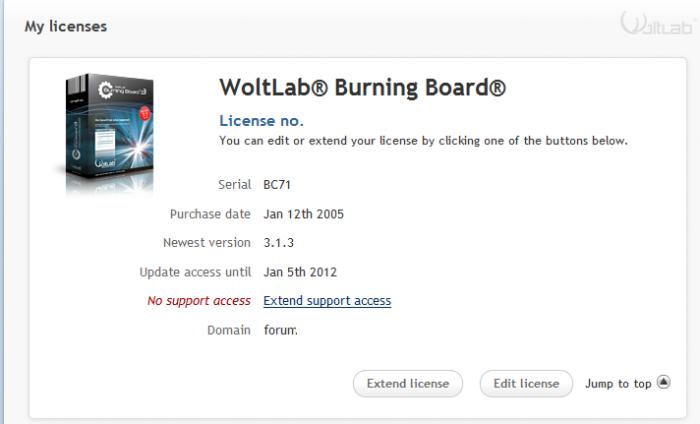Click the WoltLab Burning Board product title
This screenshot has width=700, height=424.
click(x=362, y=87)
